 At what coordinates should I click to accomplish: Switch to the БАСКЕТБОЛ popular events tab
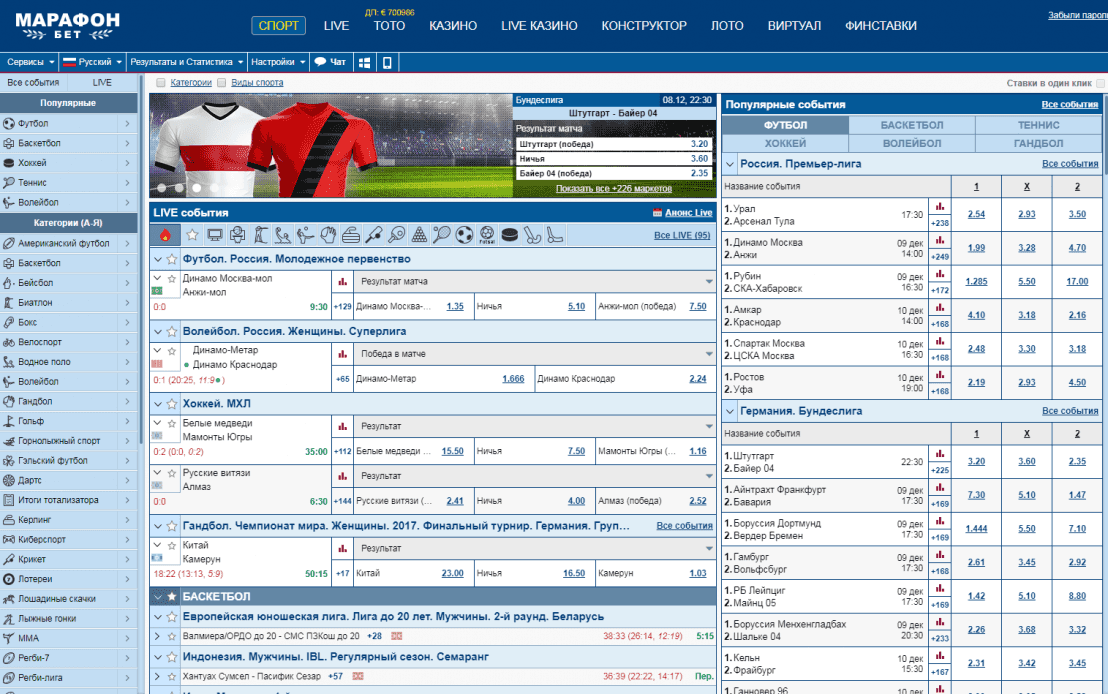click(912, 125)
